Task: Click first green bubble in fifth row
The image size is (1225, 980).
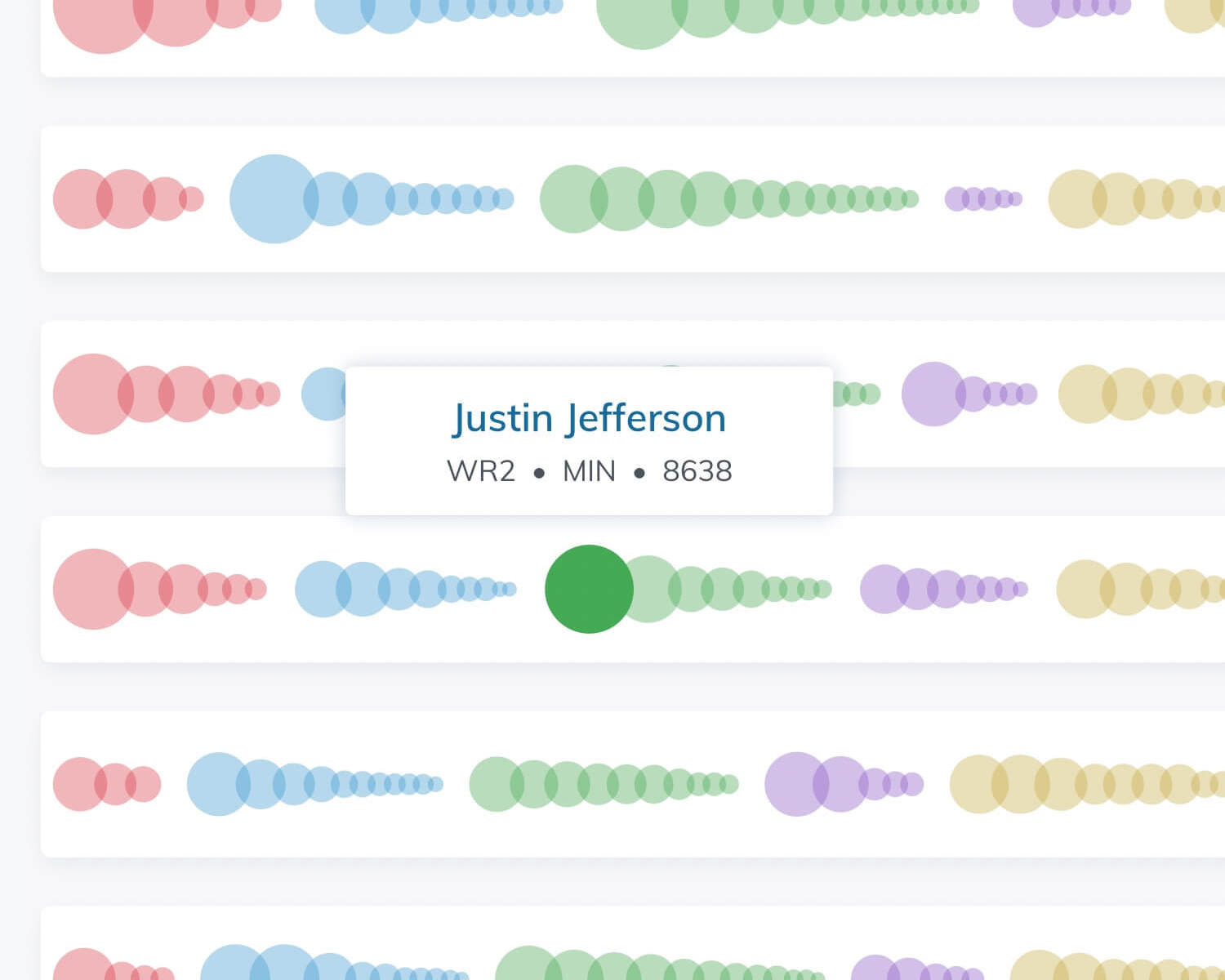Action: coord(497,784)
